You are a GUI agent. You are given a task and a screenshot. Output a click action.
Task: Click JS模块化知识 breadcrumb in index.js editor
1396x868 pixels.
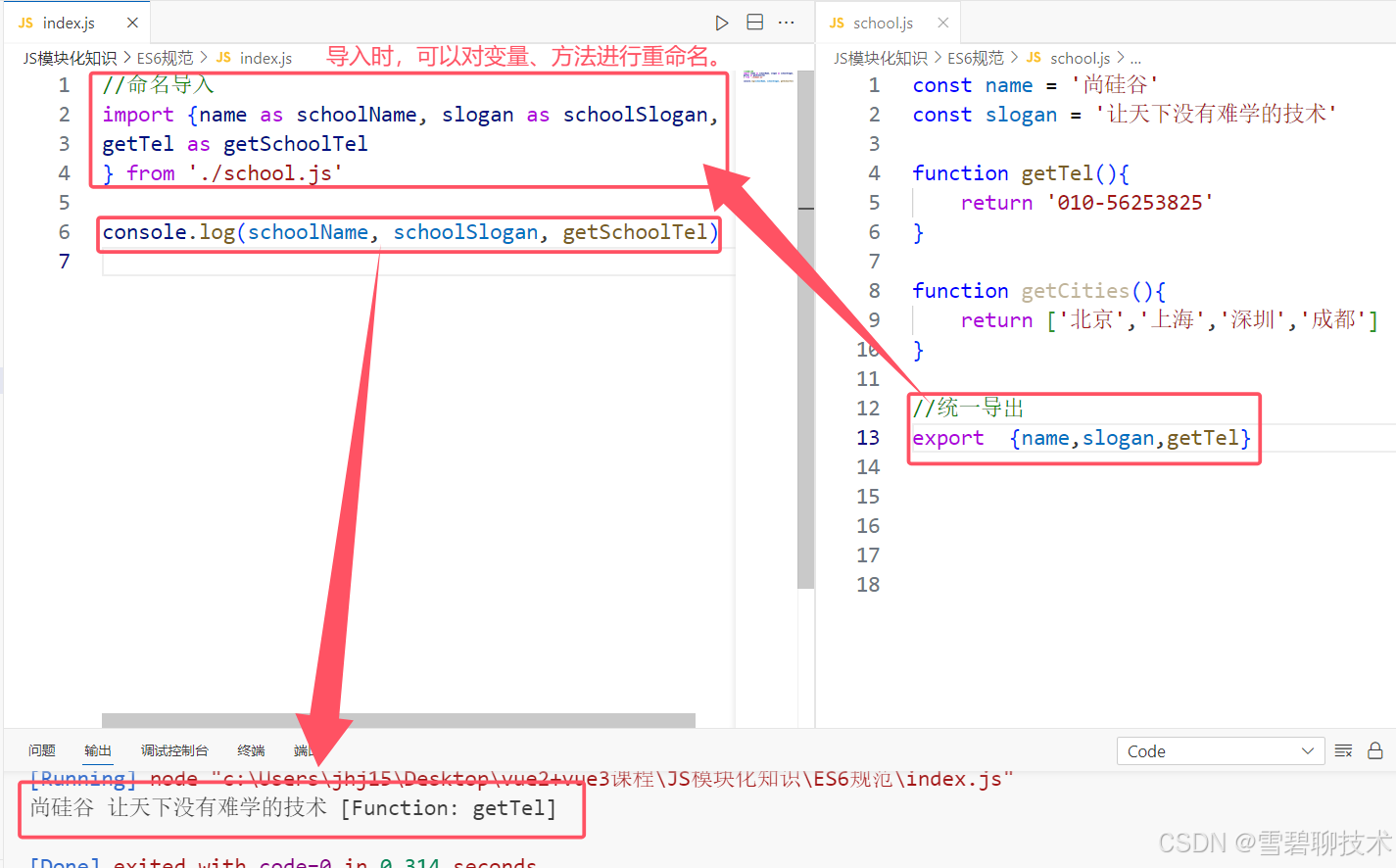[x=70, y=58]
